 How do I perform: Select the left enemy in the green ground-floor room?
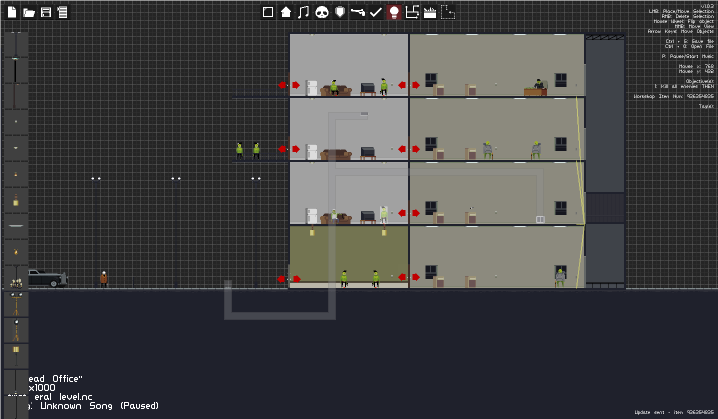coord(344,278)
